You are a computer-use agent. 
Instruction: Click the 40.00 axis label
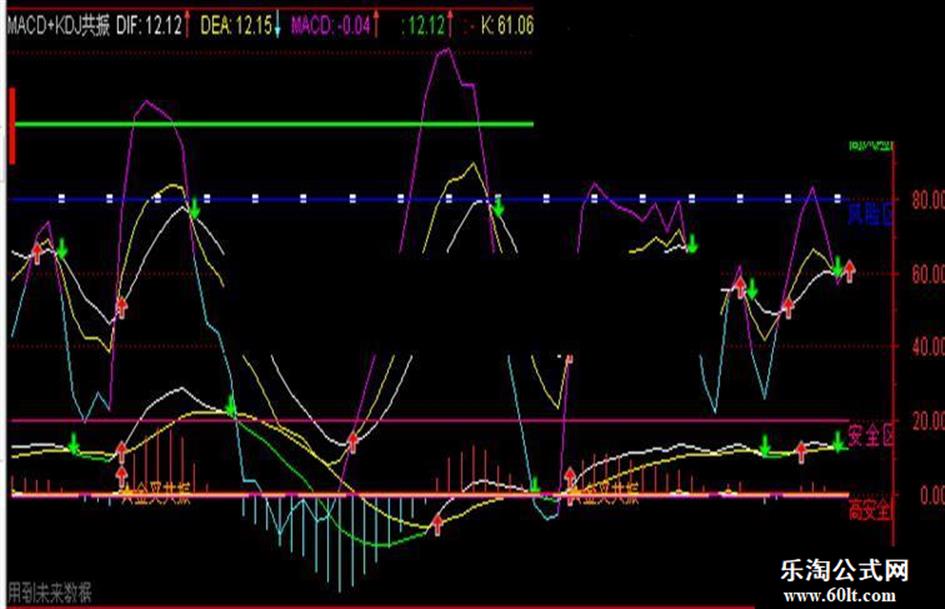tap(928, 346)
